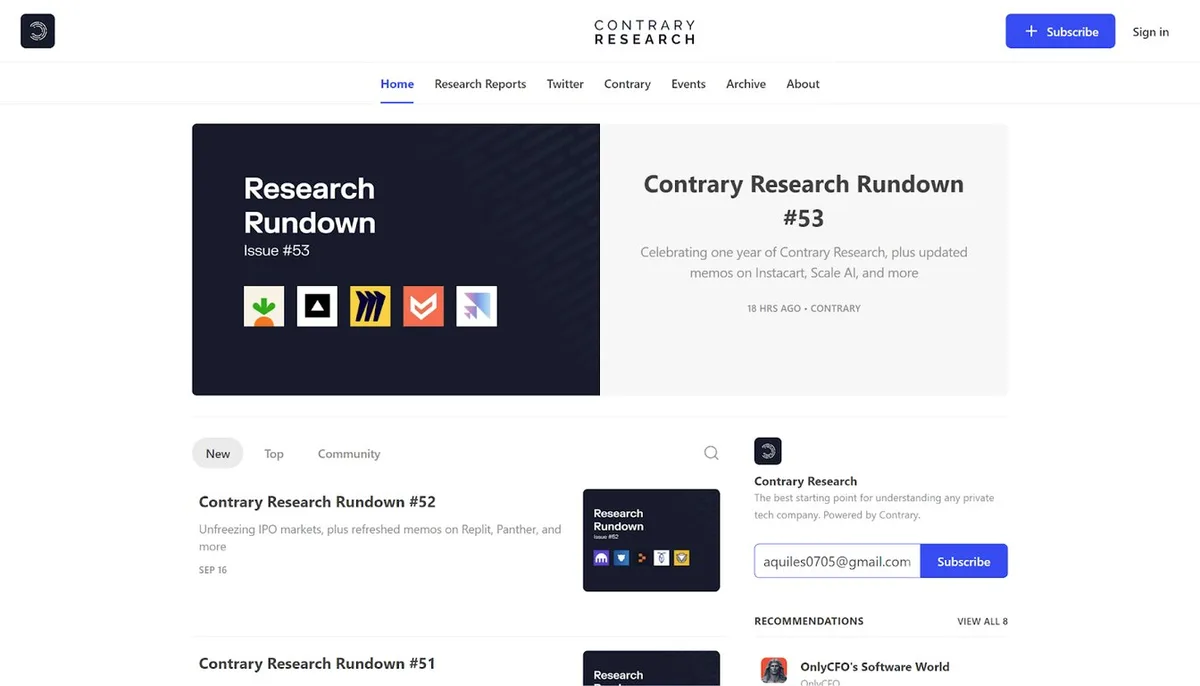
Task: Click the 'Unfreezing IPO markets' description text
Action: coord(380,538)
